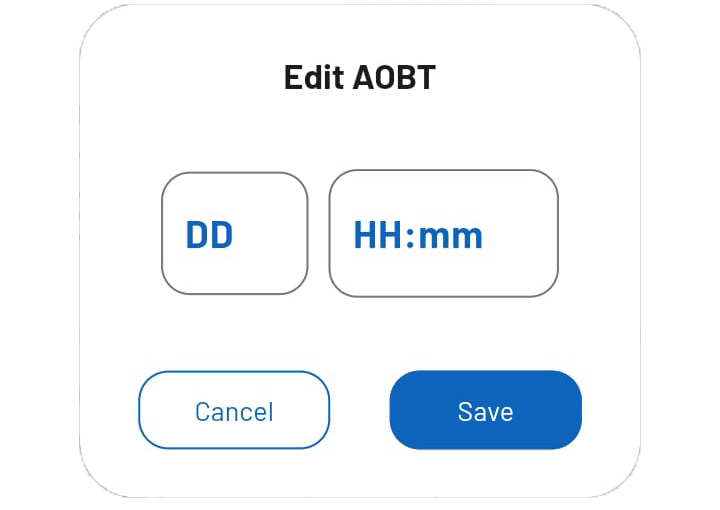This screenshot has width=720, height=510.
Task: Abort AOBT editing via Cancel
Action: click(x=234, y=410)
